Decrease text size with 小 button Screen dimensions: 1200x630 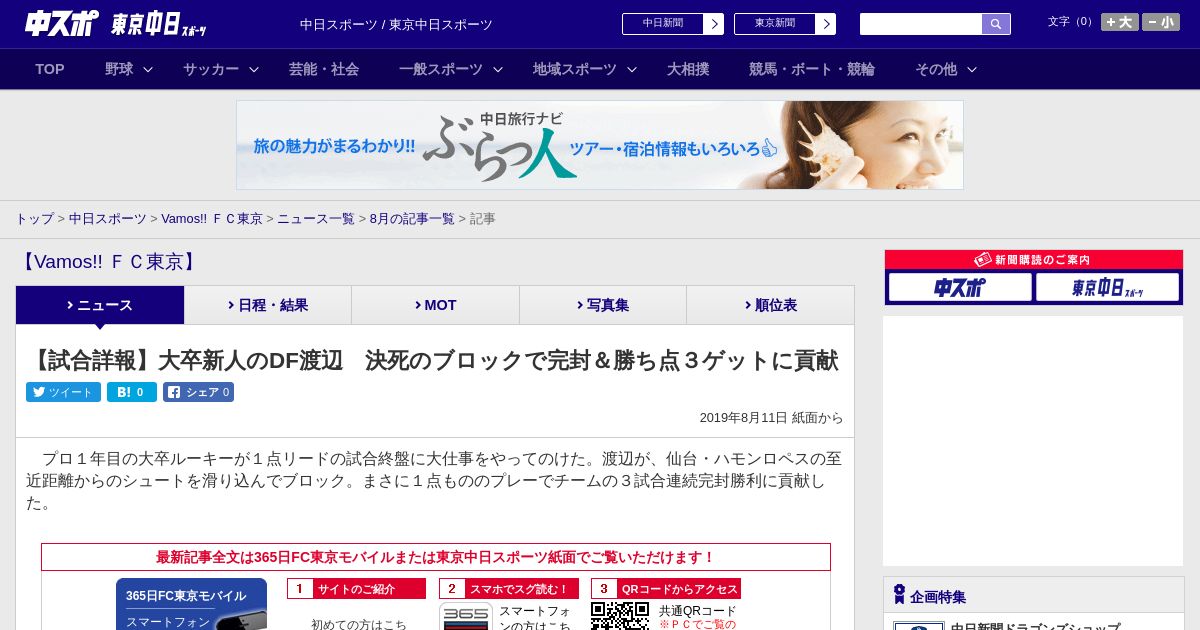tap(1161, 22)
